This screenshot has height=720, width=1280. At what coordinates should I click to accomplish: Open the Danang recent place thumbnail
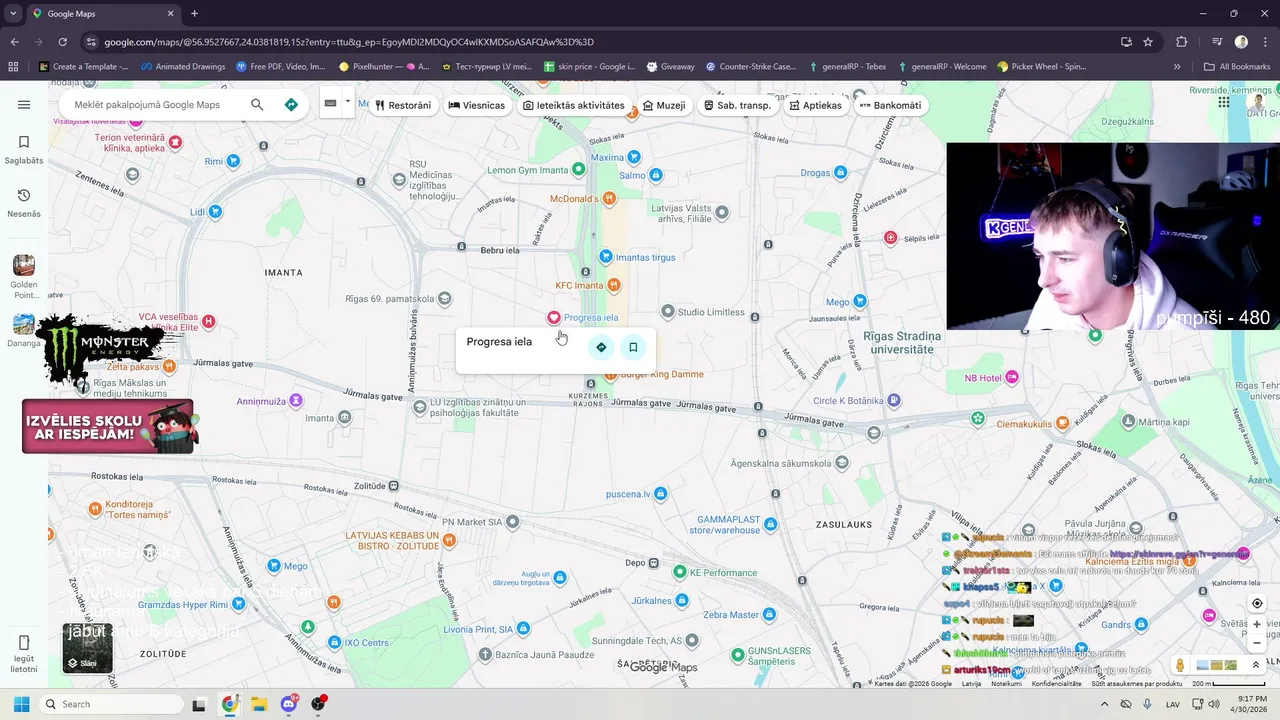[x=24, y=325]
